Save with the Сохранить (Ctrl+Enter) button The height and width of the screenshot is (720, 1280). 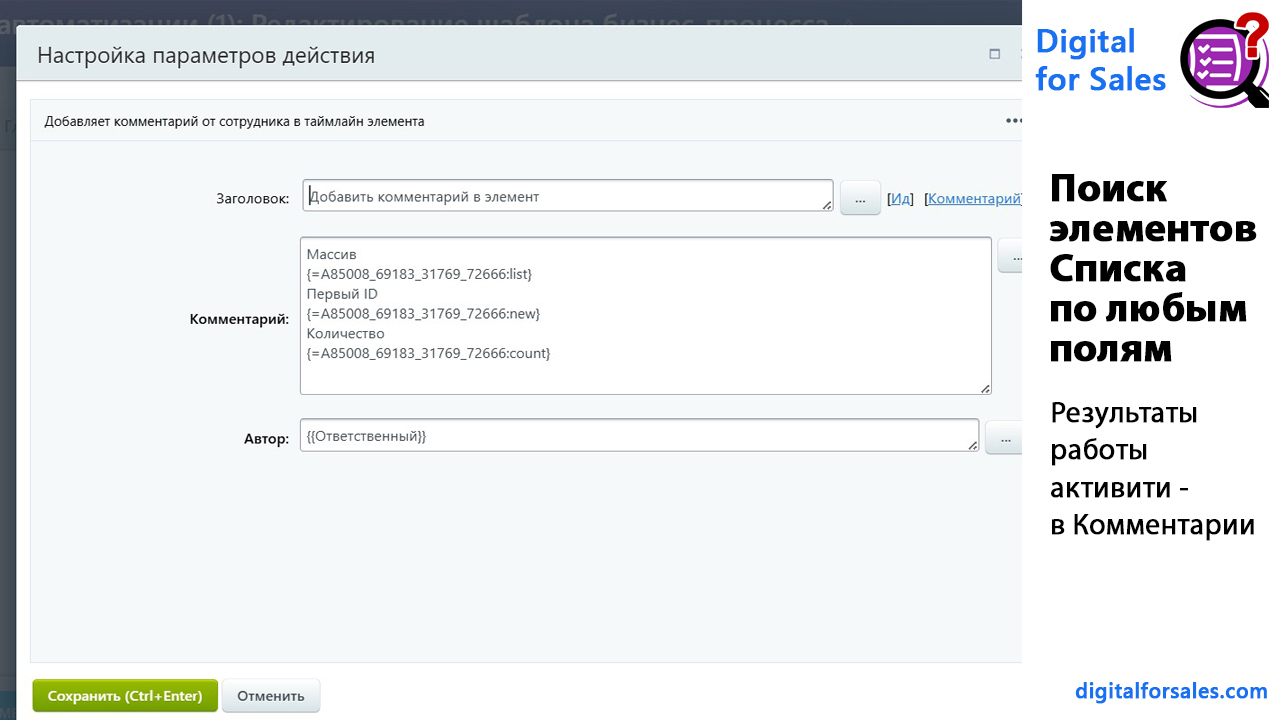(125, 696)
